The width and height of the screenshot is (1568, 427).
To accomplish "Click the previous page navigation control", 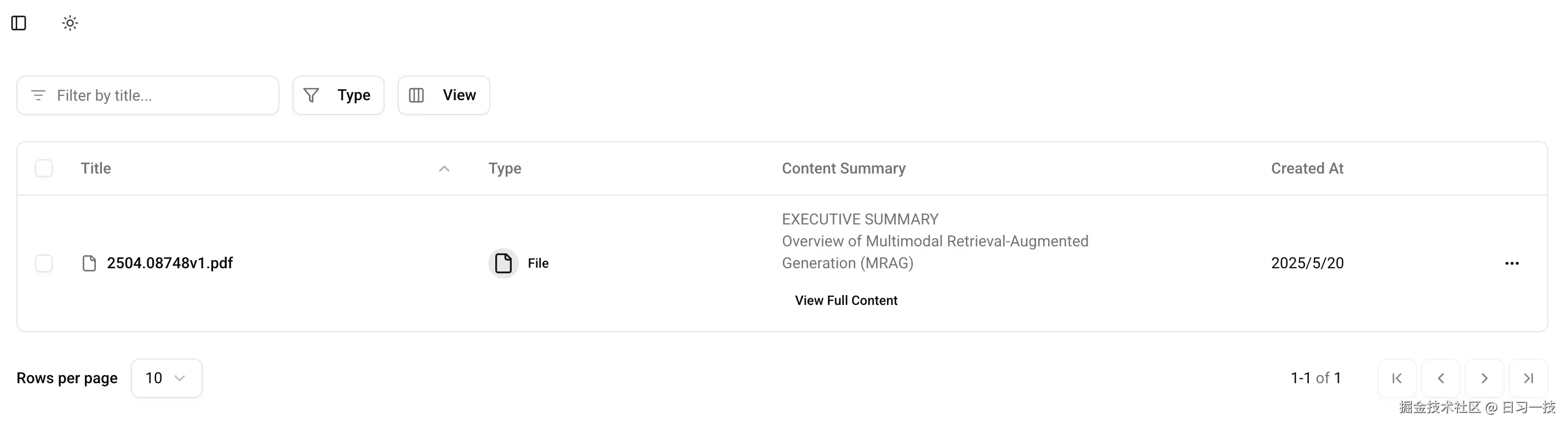I will [x=1441, y=378].
